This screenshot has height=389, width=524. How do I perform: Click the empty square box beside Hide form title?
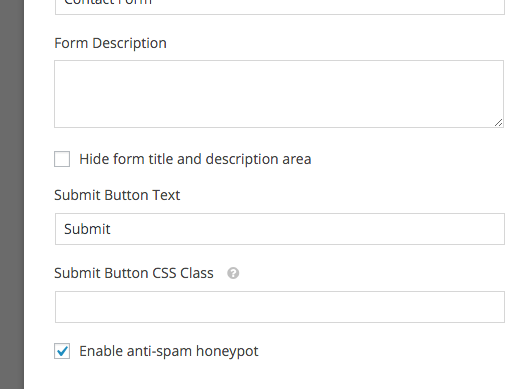62,159
